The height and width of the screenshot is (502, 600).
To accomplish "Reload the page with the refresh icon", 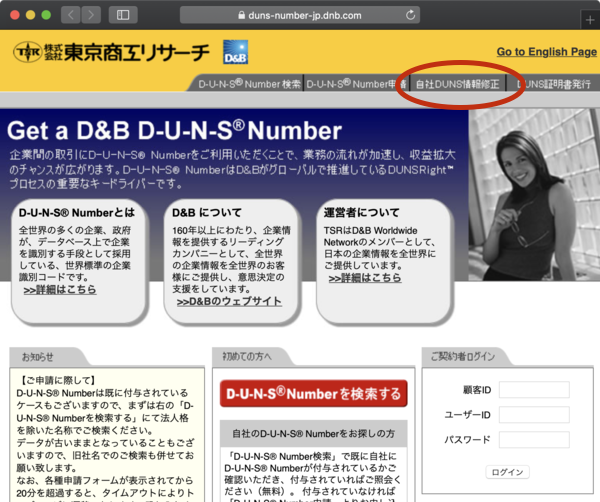I will (410, 15).
